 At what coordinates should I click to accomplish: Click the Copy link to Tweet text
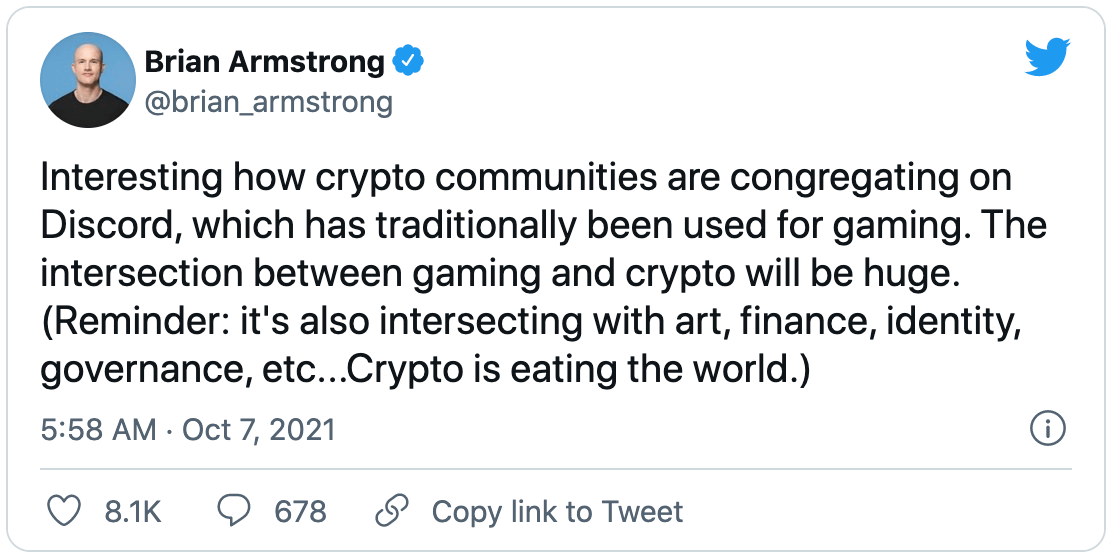[557, 512]
